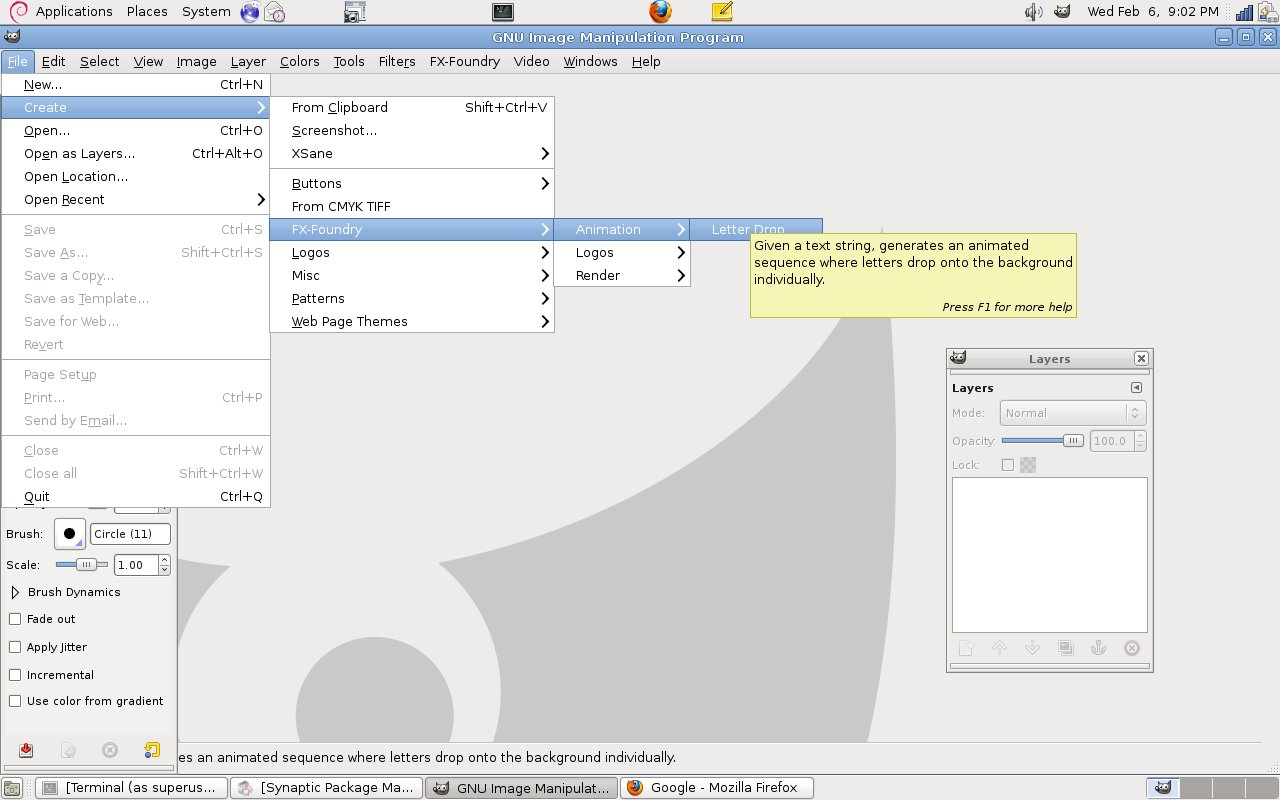Click the Scale value field showing 1.00
The height and width of the screenshot is (800, 1280).
point(136,565)
